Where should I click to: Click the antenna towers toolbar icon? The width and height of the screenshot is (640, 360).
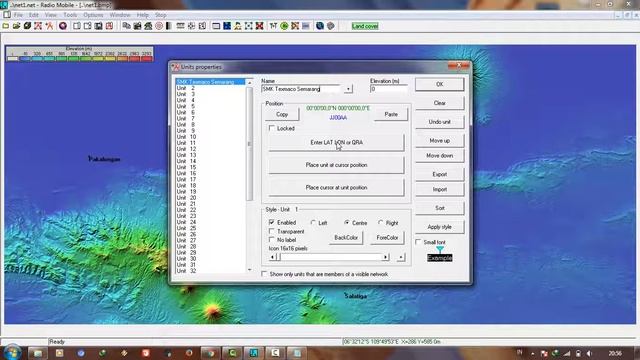(x=273, y=26)
